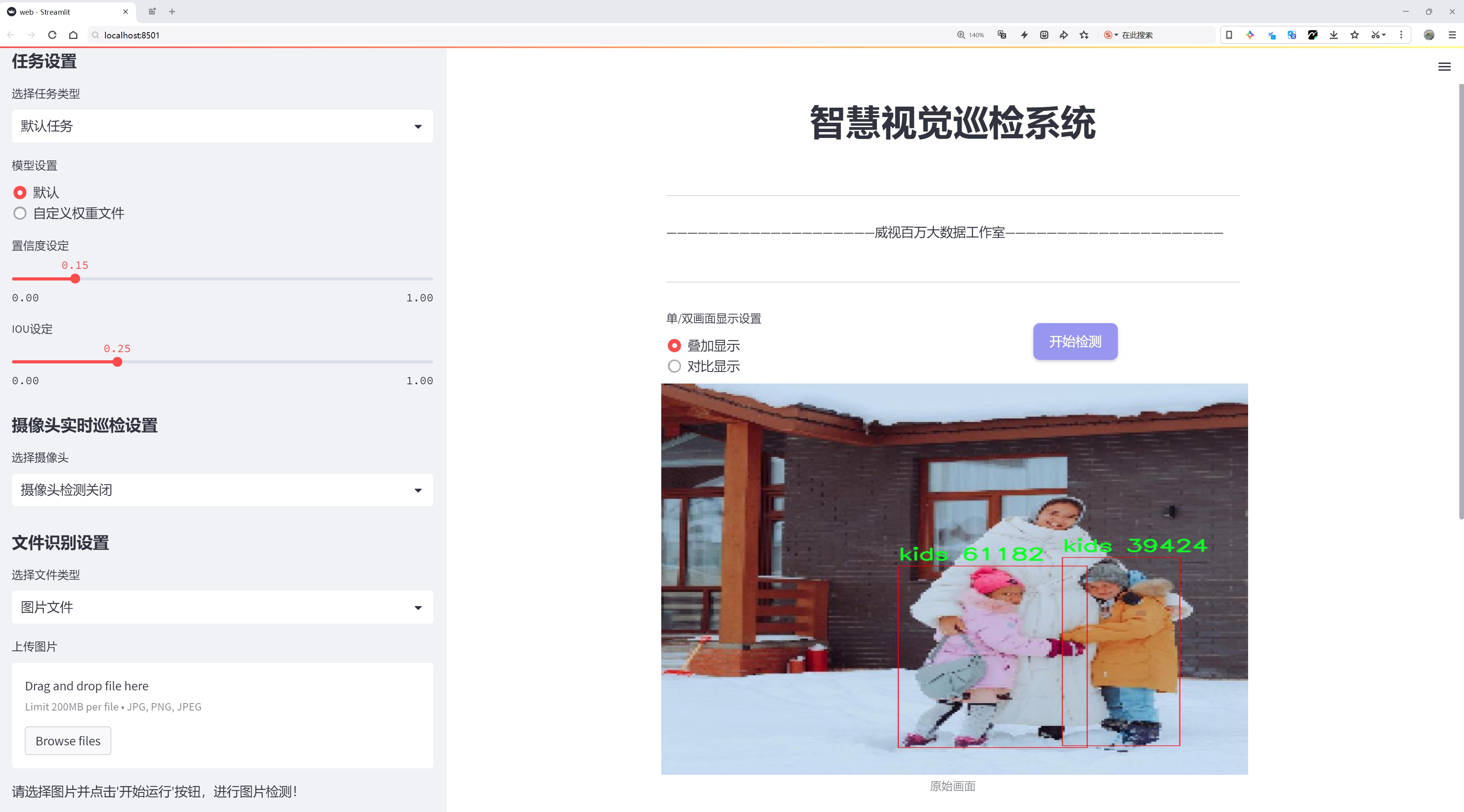The image size is (1464, 812).
Task: Choose 自定义权重文件 radio option
Action: click(x=20, y=213)
